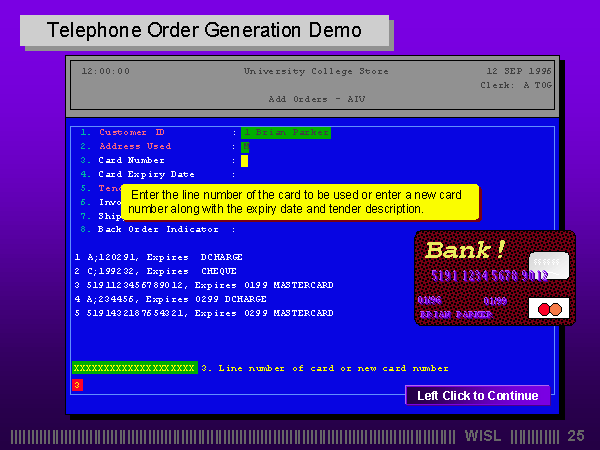Select the Customer ID Brian Parker field

coord(284,132)
